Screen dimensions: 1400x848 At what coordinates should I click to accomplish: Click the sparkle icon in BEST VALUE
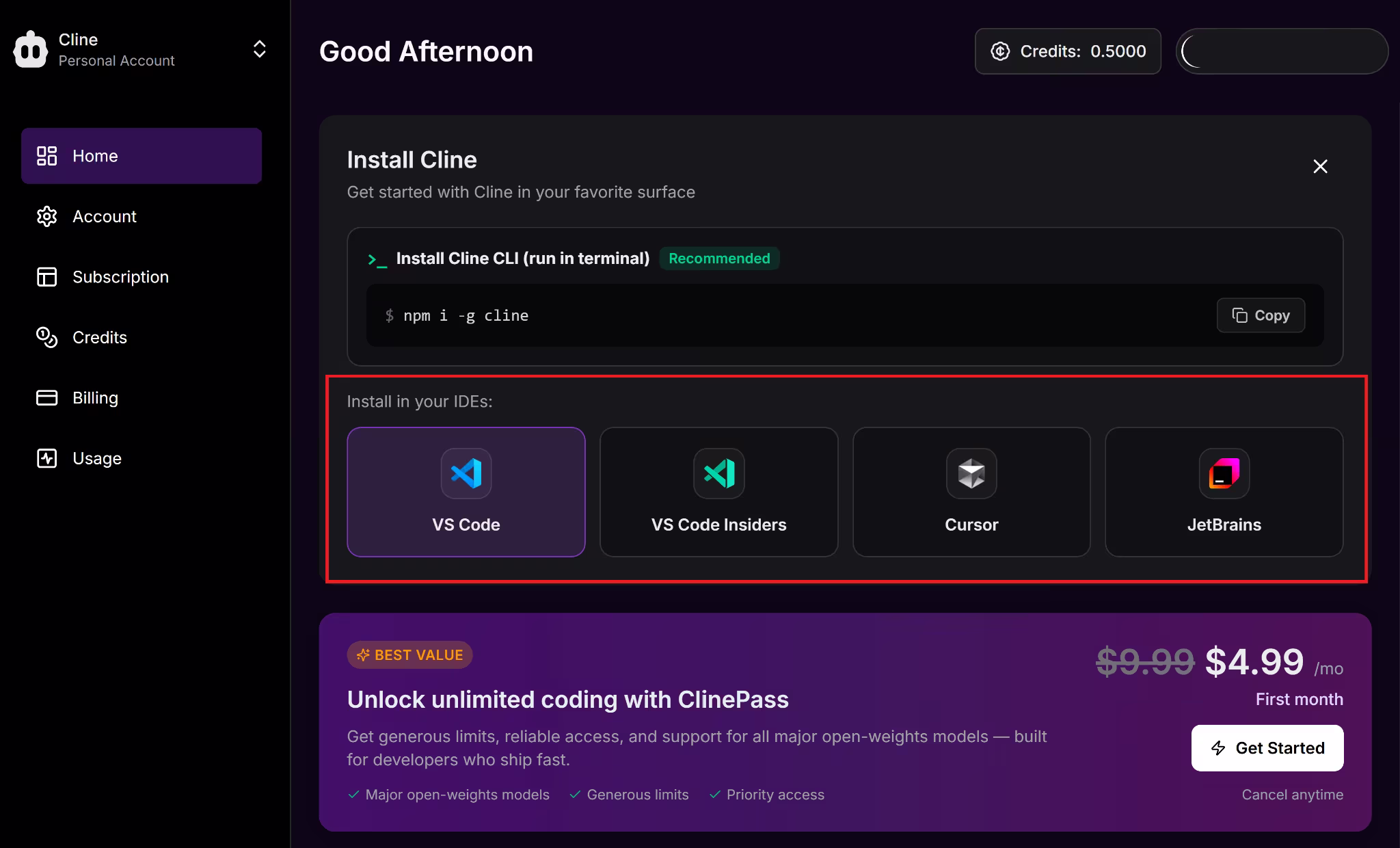(363, 655)
